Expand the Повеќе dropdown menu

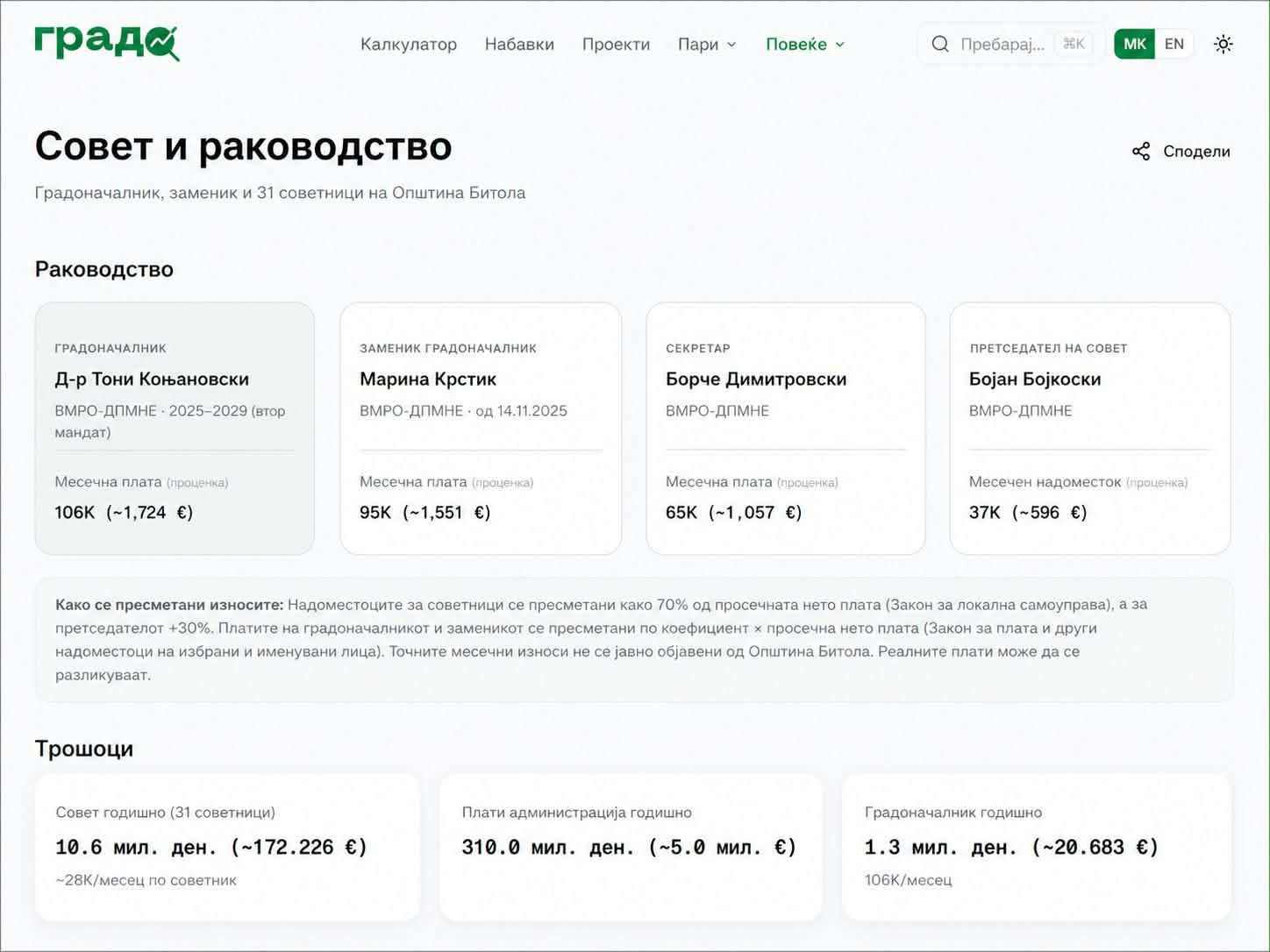[x=804, y=44]
